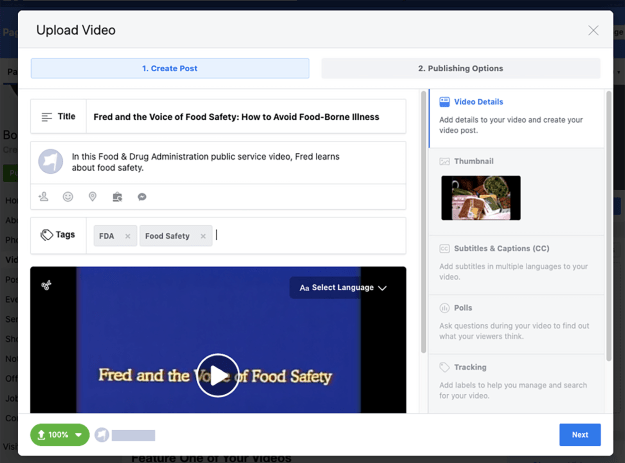Click the Food Safety tag chip
This screenshot has width=625, height=463.
(x=175, y=236)
